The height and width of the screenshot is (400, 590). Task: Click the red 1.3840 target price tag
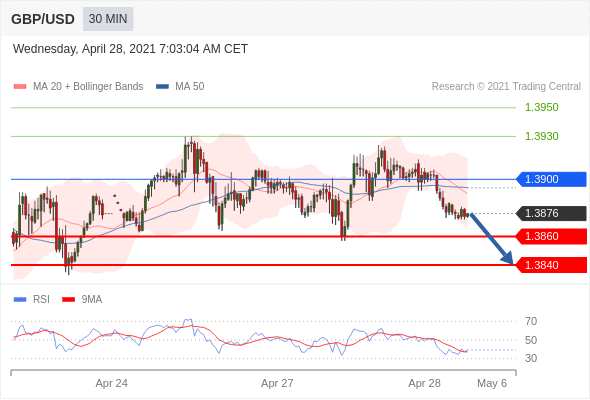point(551,265)
